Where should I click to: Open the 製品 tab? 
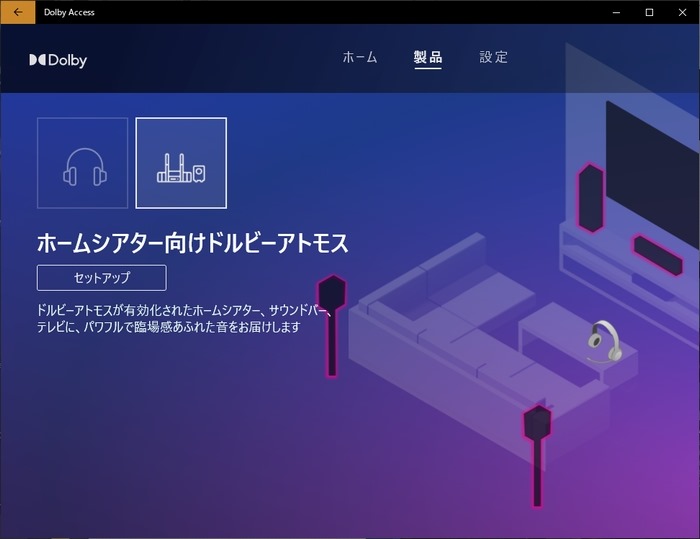pos(428,57)
